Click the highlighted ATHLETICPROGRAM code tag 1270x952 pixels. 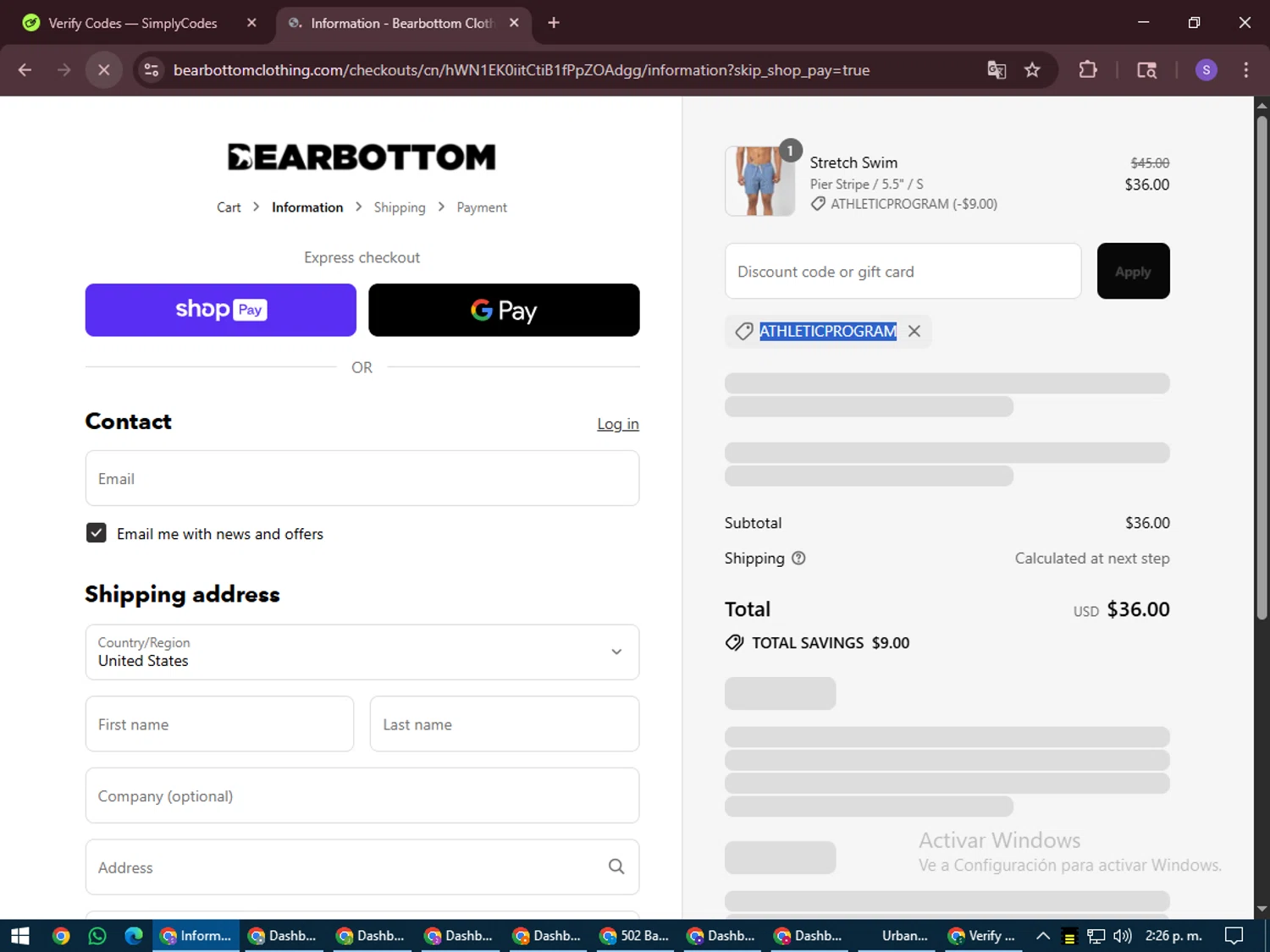coord(828,332)
